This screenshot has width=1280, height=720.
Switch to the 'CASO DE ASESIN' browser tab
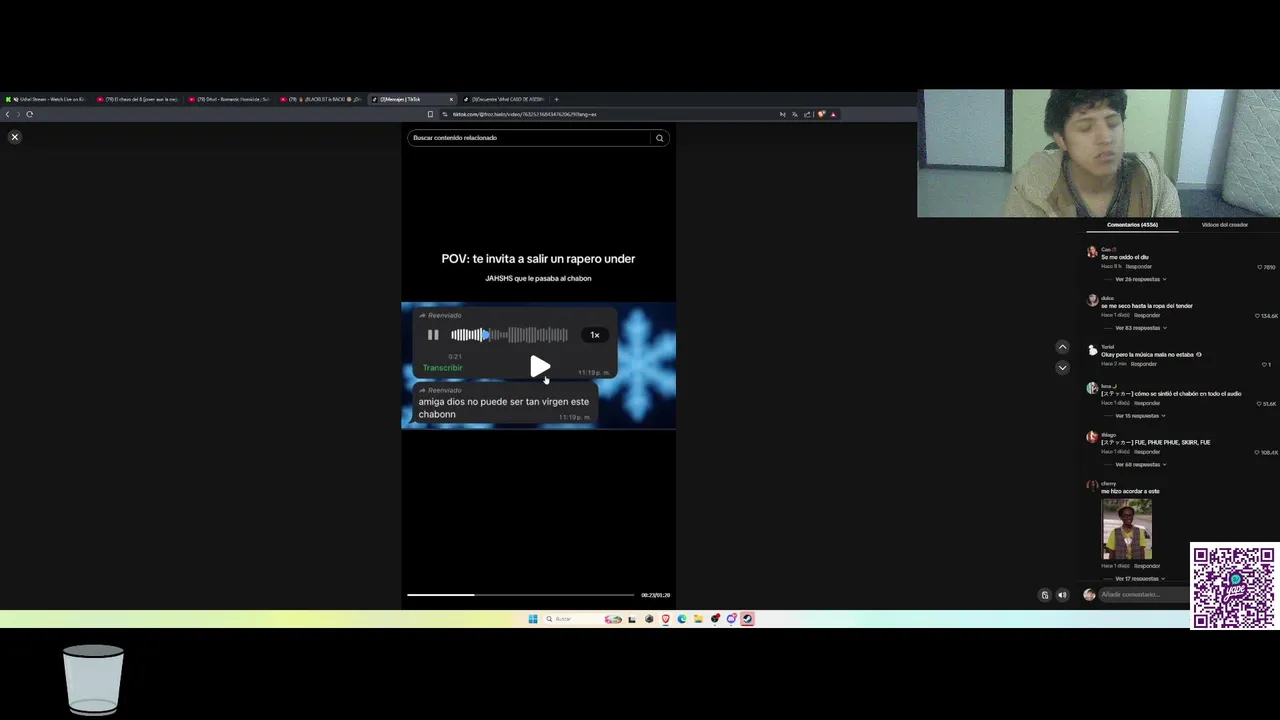[505, 99]
